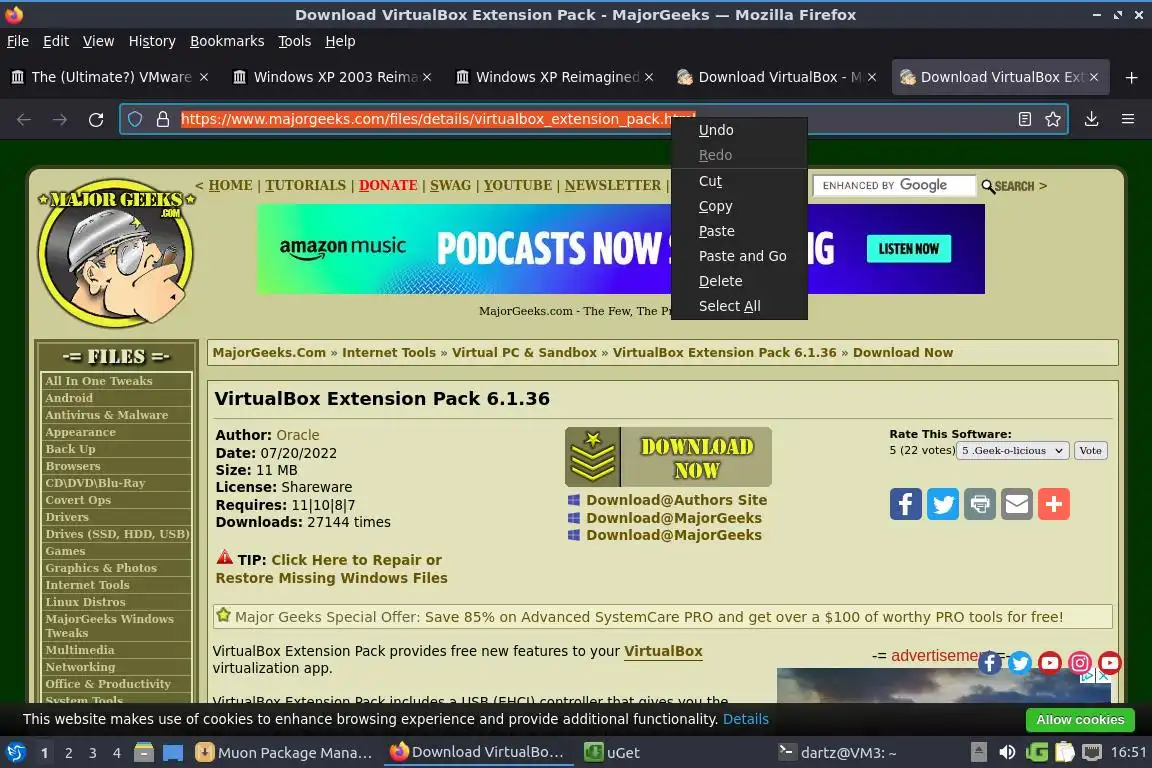Click 'Virtual PC & Sandbox' breadcrumb
The width and height of the screenshot is (1152, 768).
[524, 353]
